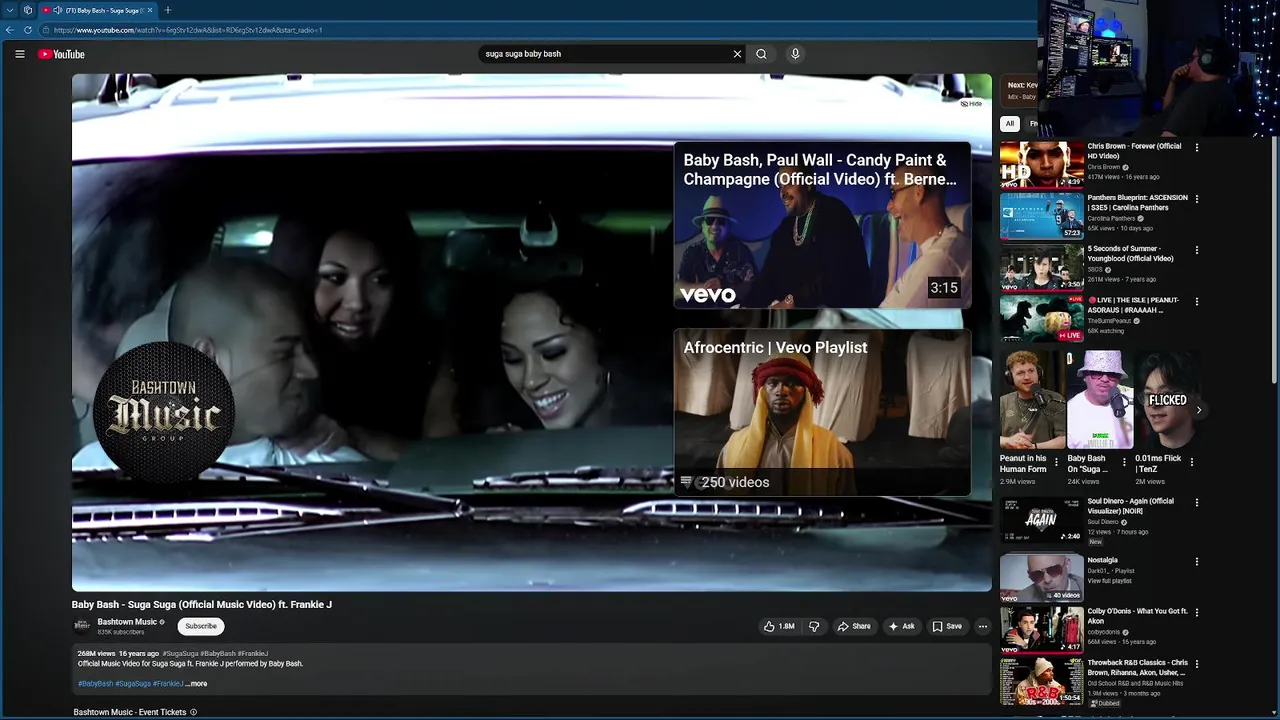The width and height of the screenshot is (1280, 720).
Task: Reload the page
Action: click(x=27, y=30)
